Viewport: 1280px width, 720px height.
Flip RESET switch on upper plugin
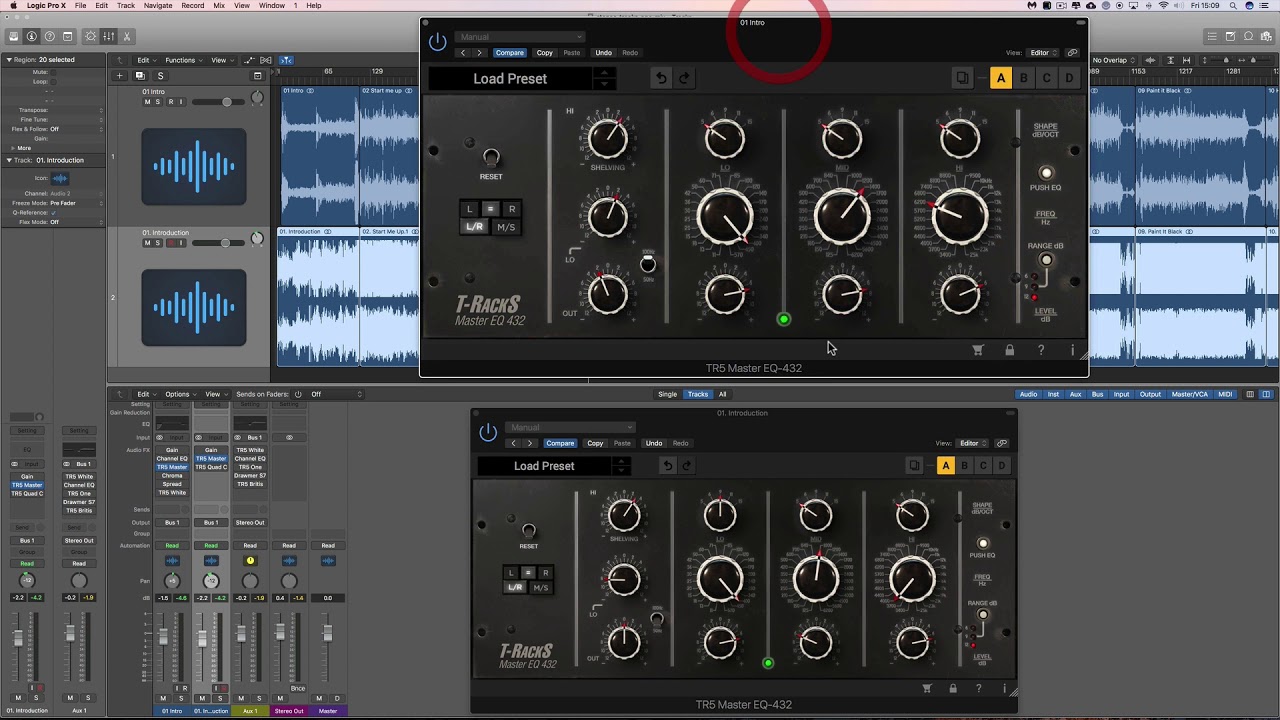coord(490,158)
